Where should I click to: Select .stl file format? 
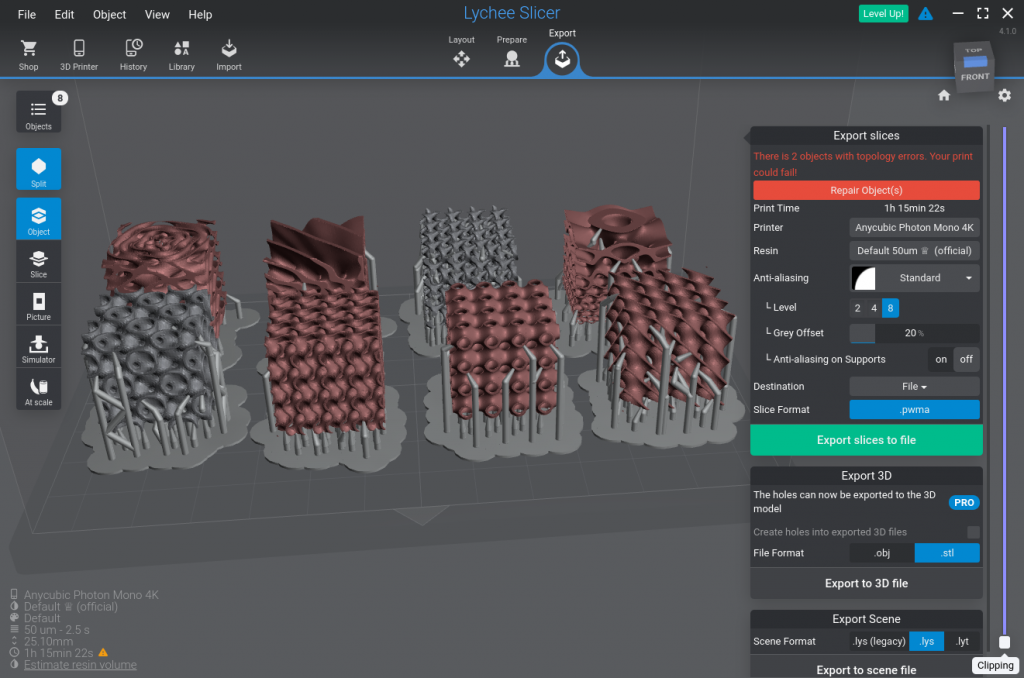point(947,553)
